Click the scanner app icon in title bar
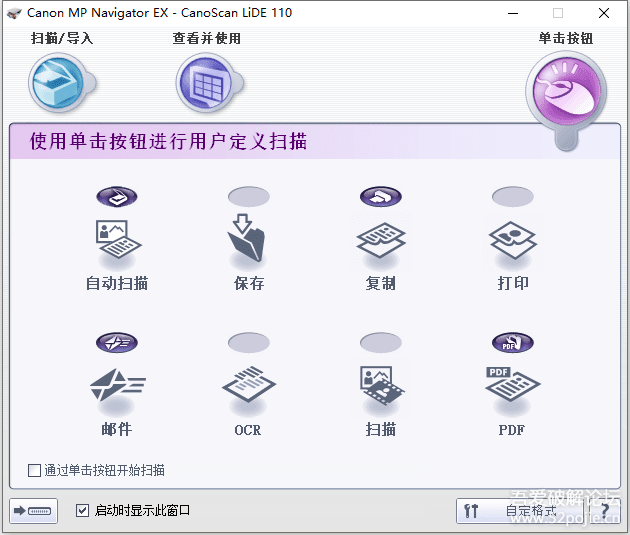 [x=14, y=13]
